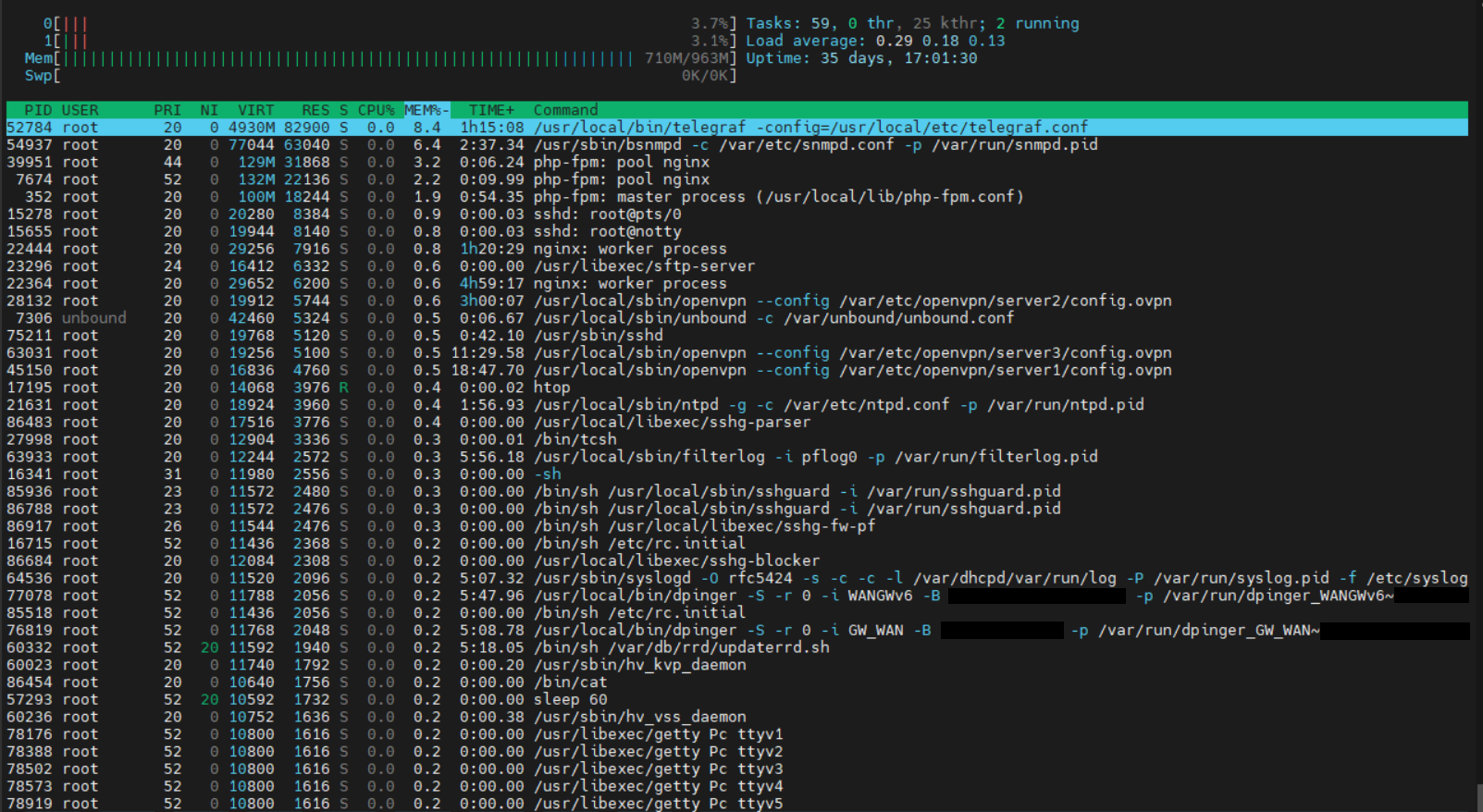
Task: Select the dpinger GW_WAN process row
Action: click(x=736, y=630)
